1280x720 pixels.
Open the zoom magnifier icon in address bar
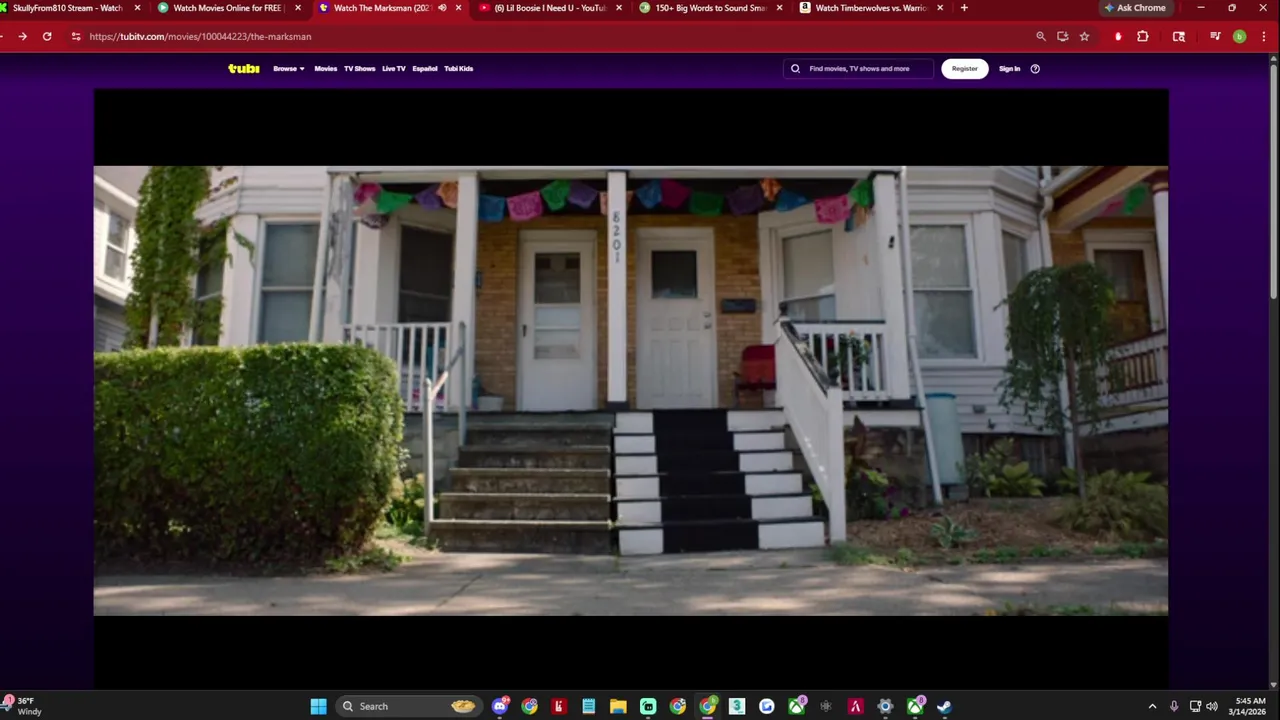pyautogui.click(x=1041, y=36)
